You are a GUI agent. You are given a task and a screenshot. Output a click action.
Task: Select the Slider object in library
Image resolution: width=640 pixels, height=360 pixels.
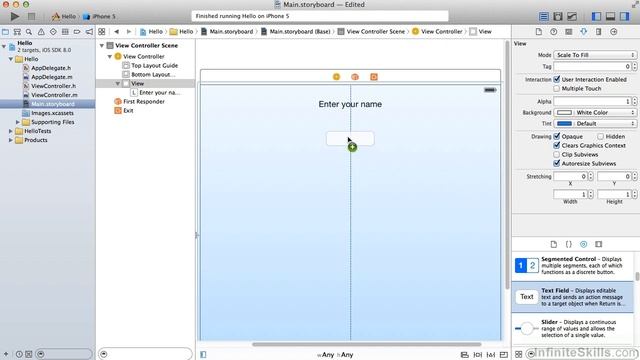coord(573,329)
